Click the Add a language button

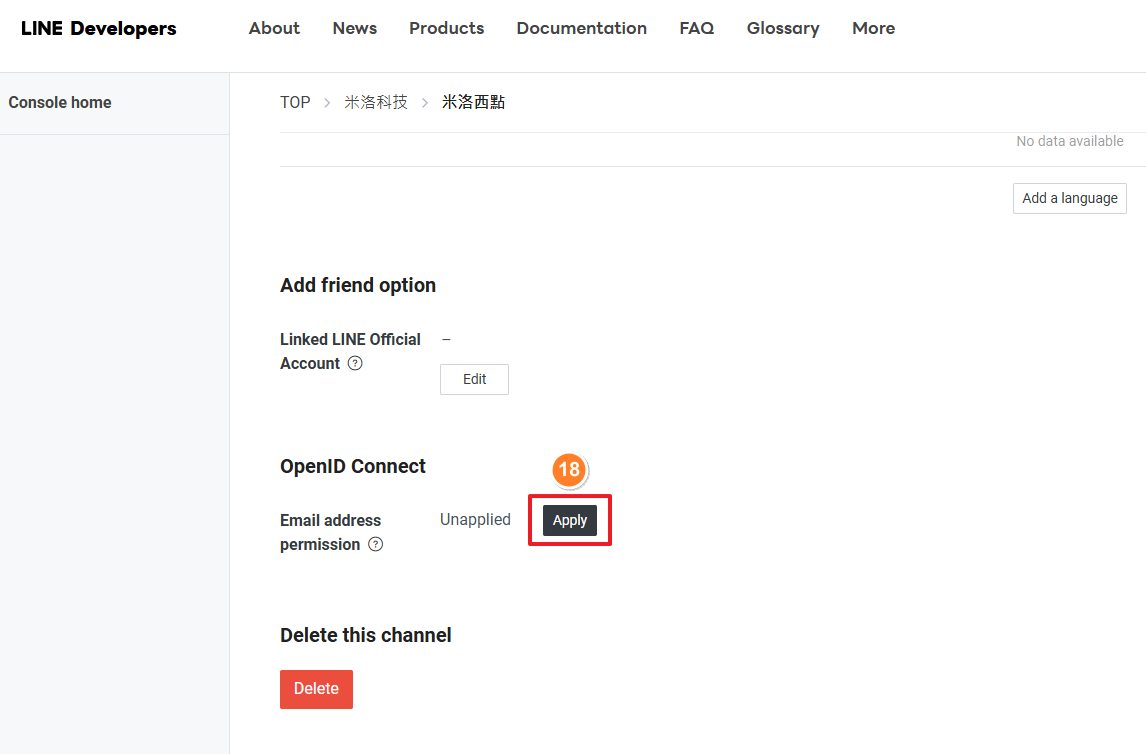[1069, 198]
